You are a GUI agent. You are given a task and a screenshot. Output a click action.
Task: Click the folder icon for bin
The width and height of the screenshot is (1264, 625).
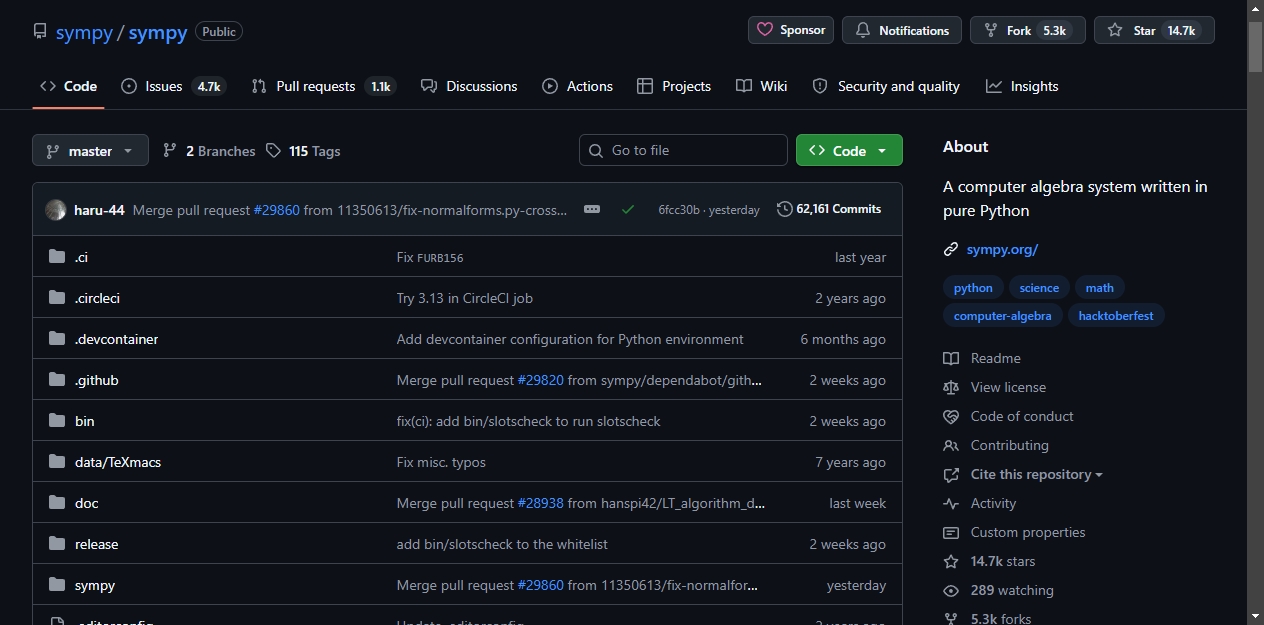(x=57, y=421)
